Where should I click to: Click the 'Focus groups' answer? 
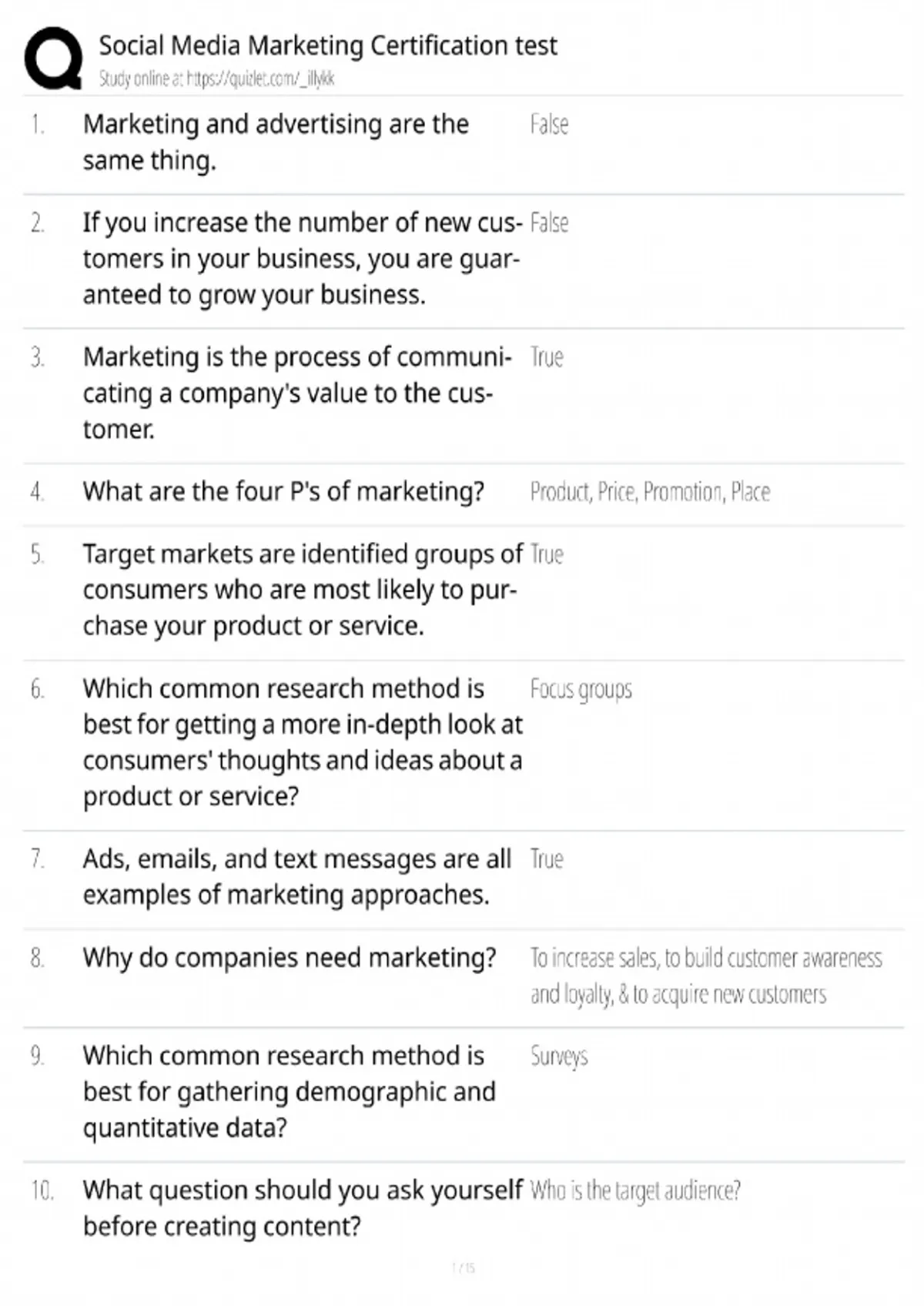tap(581, 689)
